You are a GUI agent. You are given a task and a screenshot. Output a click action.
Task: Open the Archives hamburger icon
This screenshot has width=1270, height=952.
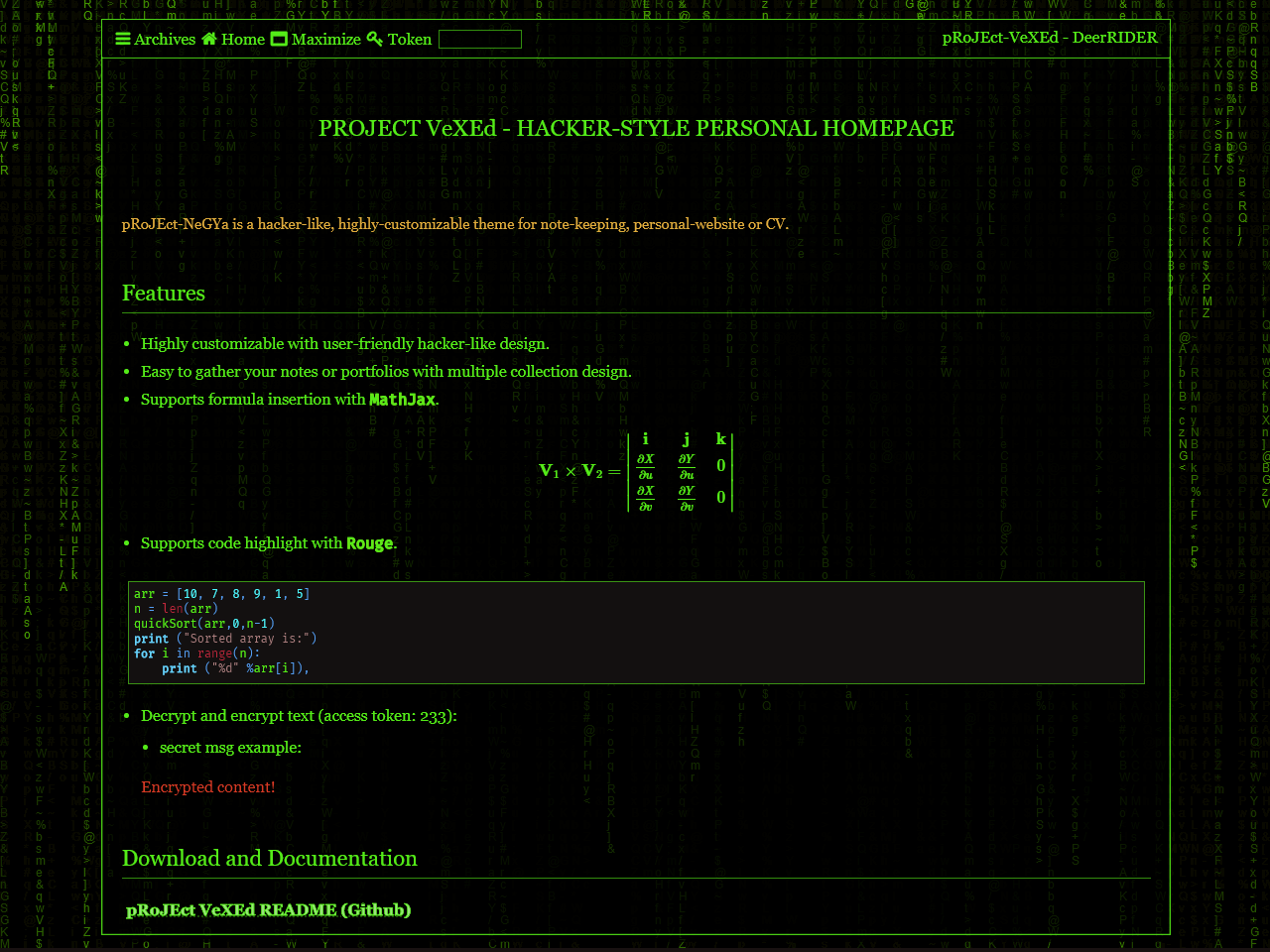tap(123, 40)
